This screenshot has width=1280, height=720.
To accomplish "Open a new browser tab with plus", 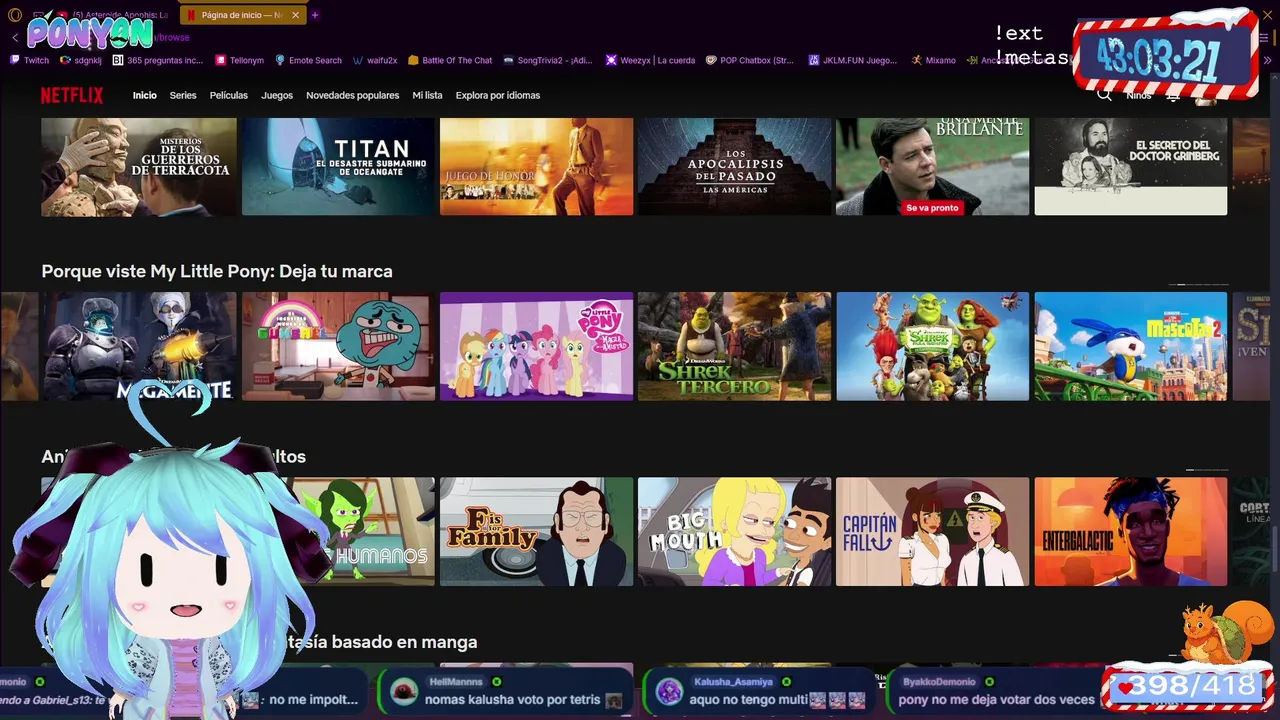I will [315, 15].
